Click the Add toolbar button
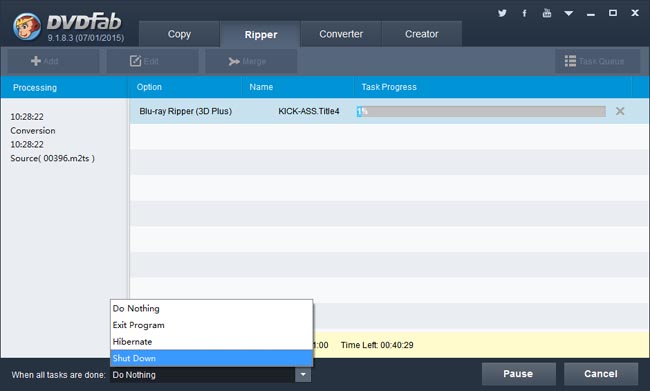The image size is (650, 391). [53, 61]
